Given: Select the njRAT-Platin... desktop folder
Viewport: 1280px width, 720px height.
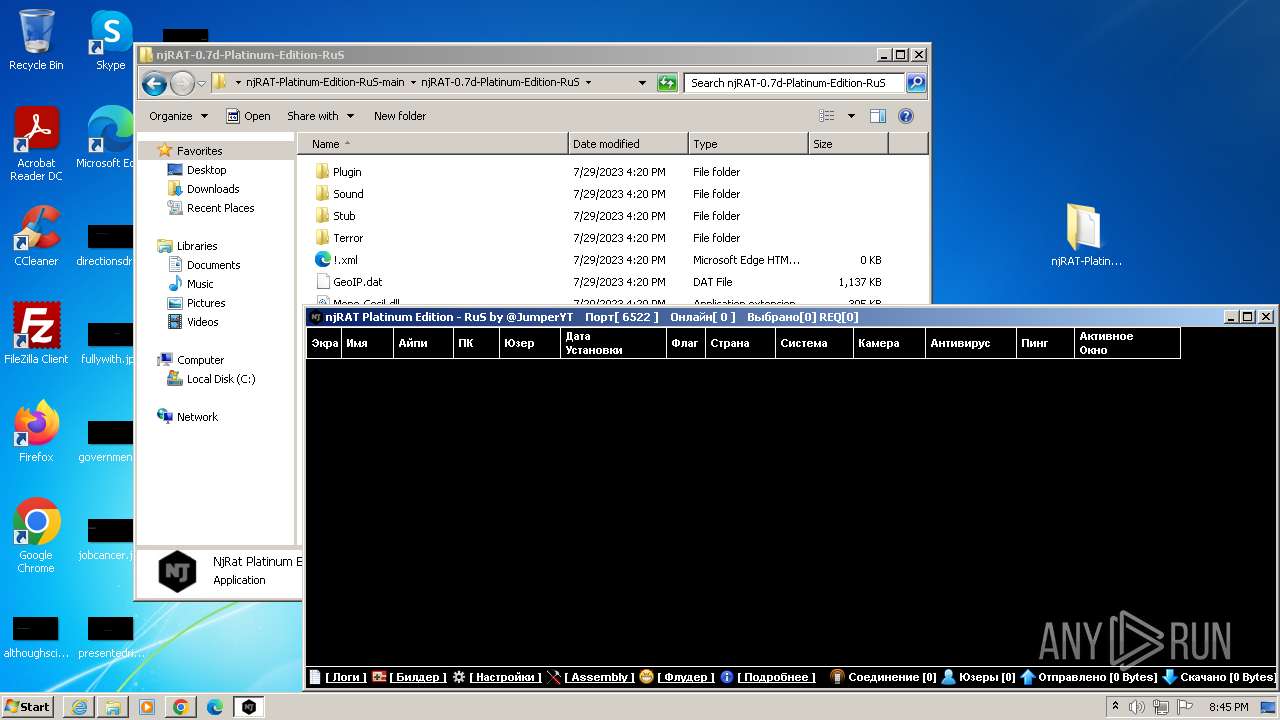Looking at the screenshot, I should (1086, 236).
